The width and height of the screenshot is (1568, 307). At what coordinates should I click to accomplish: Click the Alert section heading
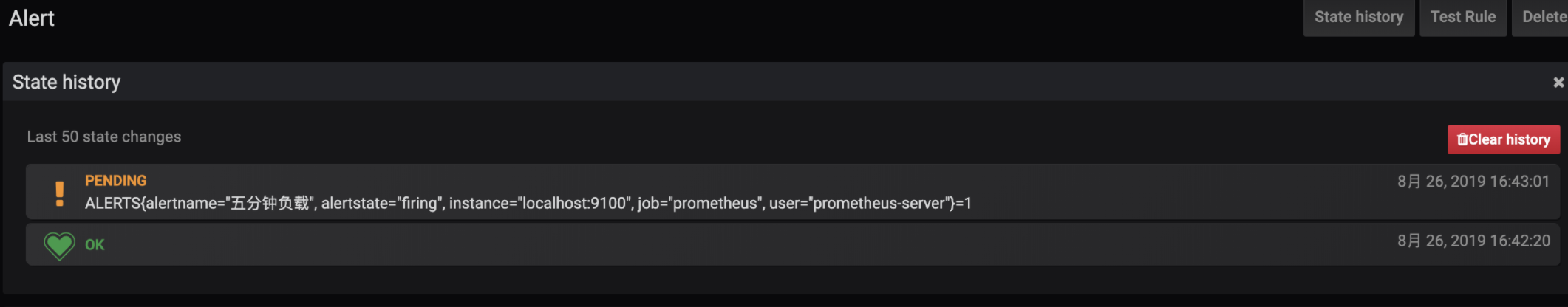(x=32, y=18)
